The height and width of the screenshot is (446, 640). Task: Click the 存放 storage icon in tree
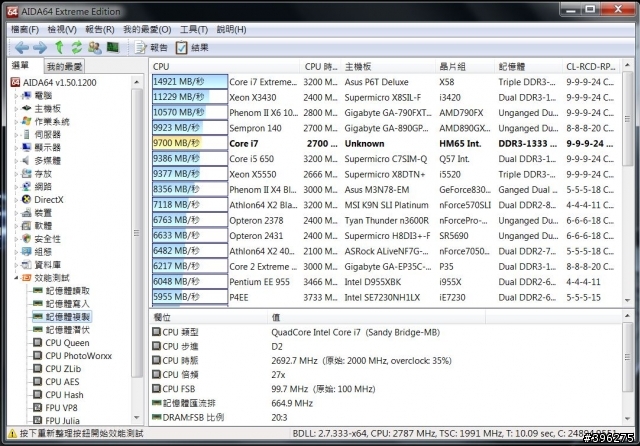pyautogui.click(x=27, y=174)
